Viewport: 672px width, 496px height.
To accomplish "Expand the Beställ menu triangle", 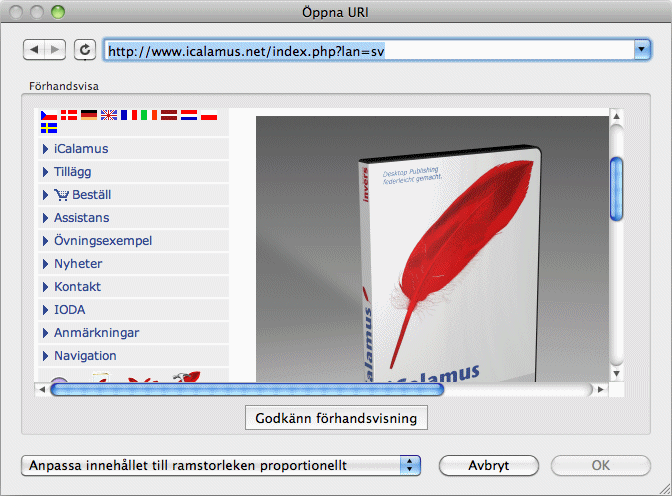I will click(45, 195).
